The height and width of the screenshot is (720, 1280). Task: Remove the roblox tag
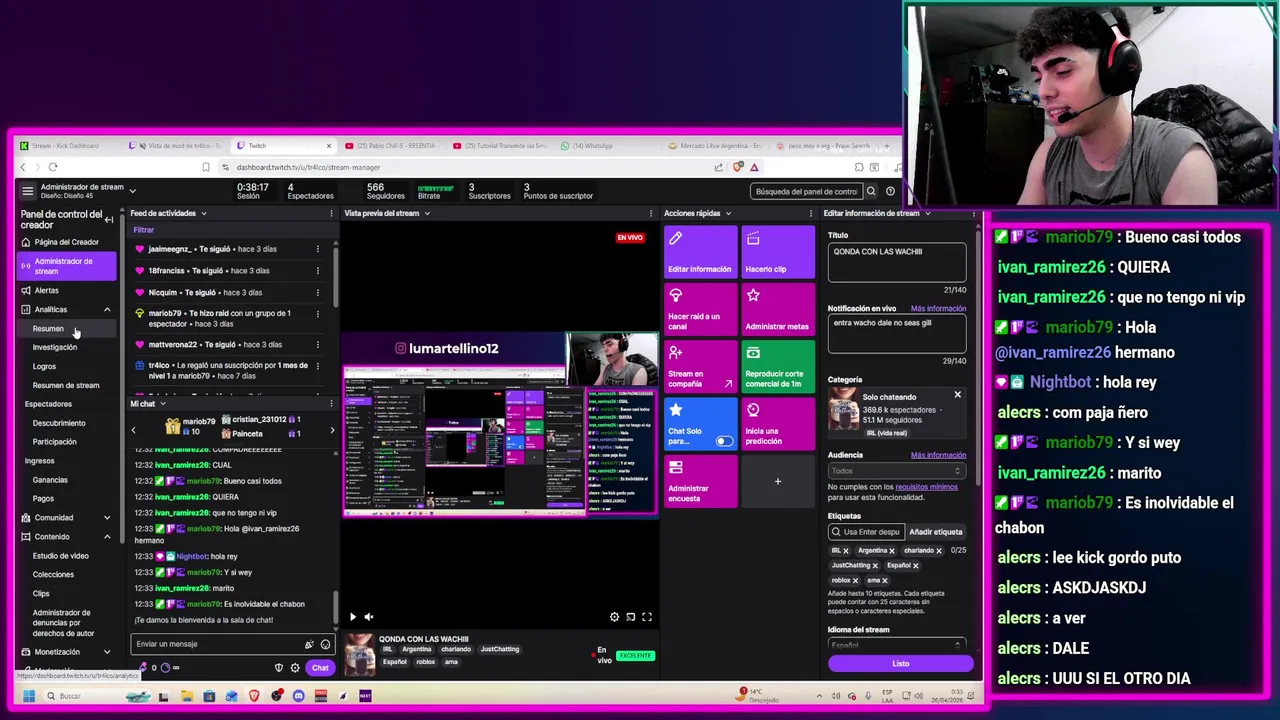tap(855, 580)
